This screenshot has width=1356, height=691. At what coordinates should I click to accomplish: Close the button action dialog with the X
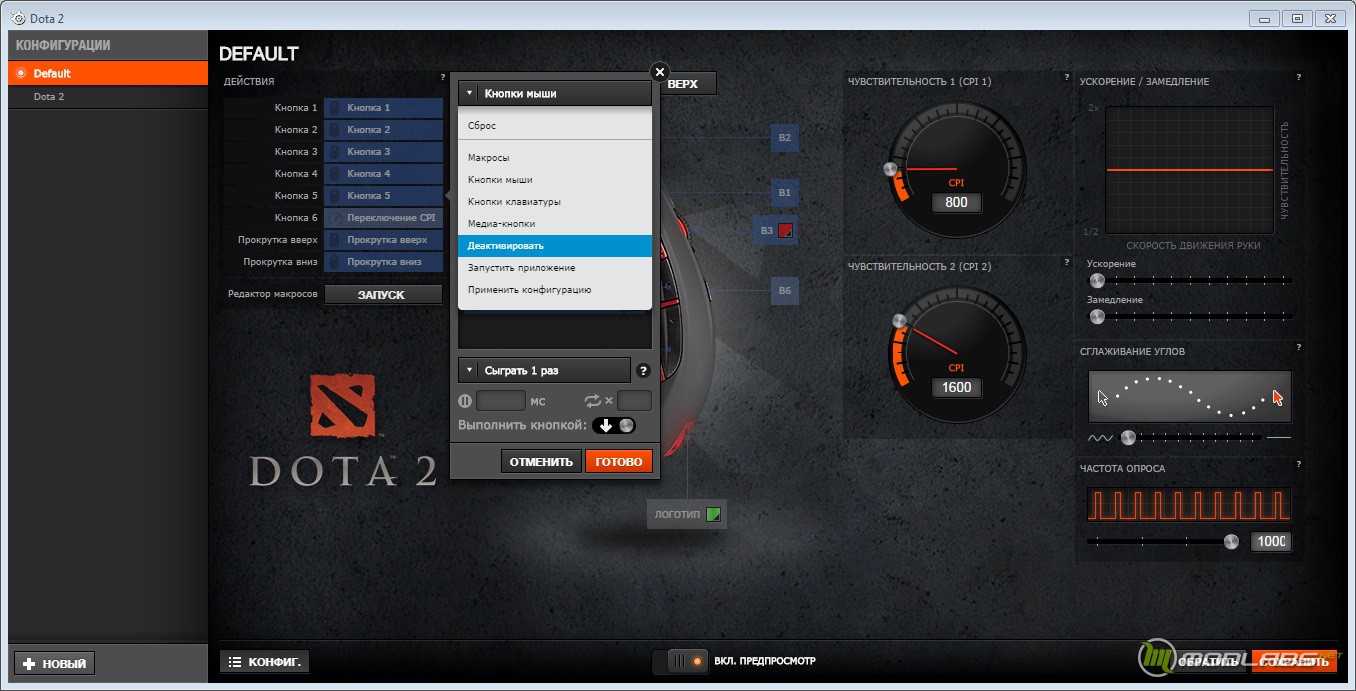[x=659, y=72]
